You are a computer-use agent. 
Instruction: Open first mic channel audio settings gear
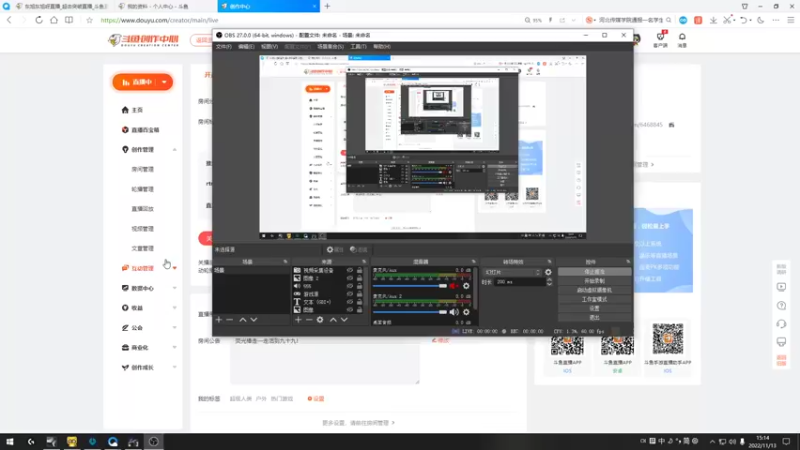pyautogui.click(x=466, y=286)
